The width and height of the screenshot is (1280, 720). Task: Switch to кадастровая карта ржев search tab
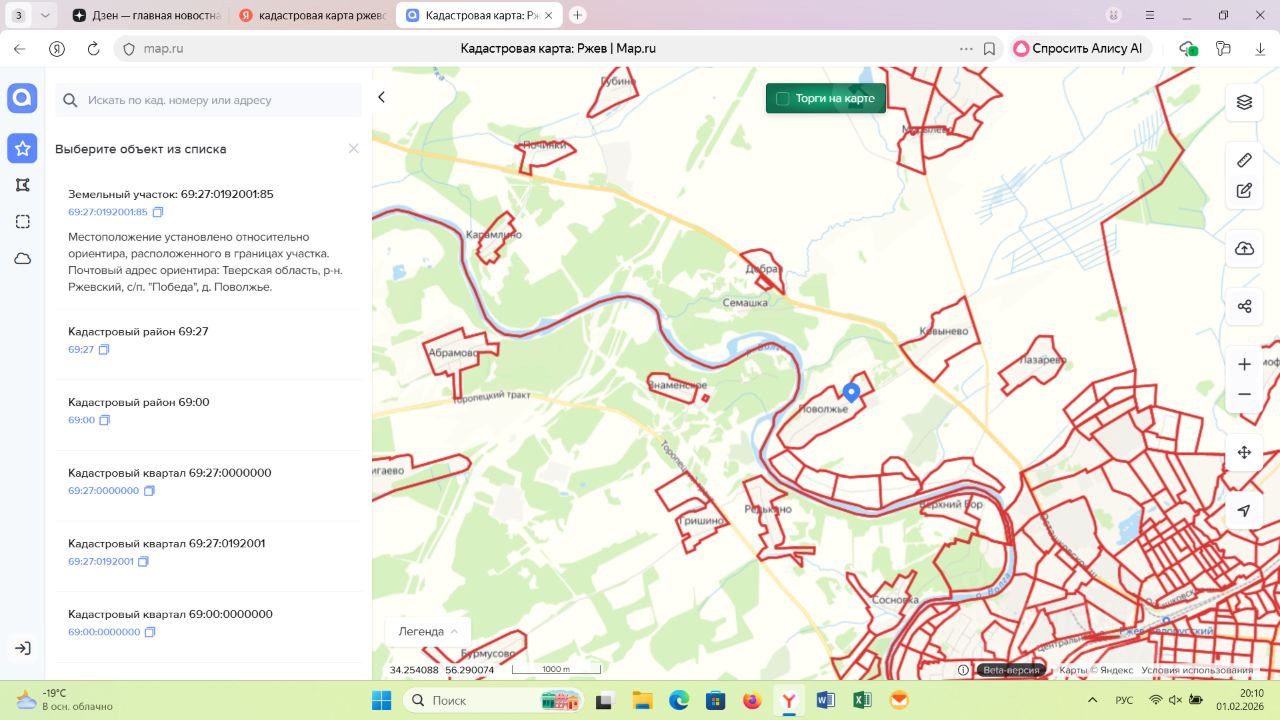click(x=313, y=15)
